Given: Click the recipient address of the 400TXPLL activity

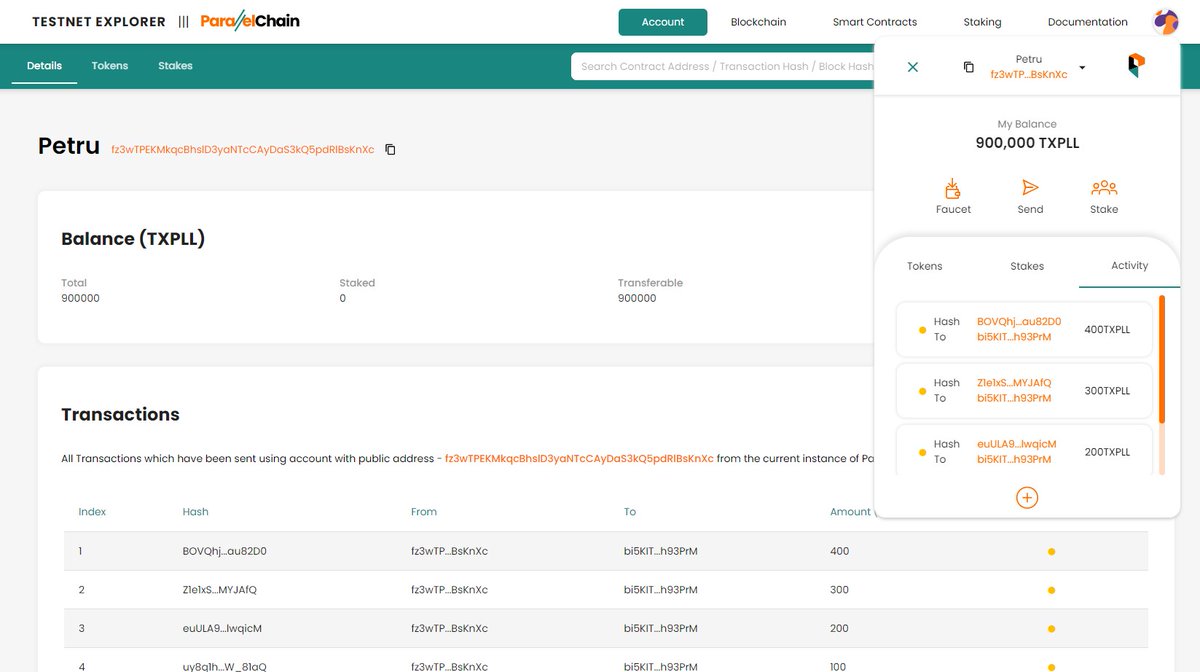Looking at the screenshot, I should point(1014,338).
